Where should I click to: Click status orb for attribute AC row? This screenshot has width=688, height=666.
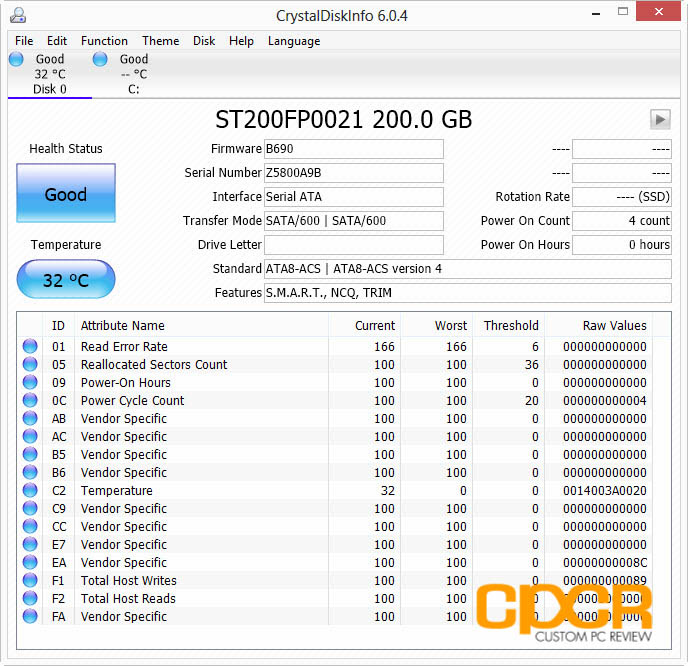(30, 436)
